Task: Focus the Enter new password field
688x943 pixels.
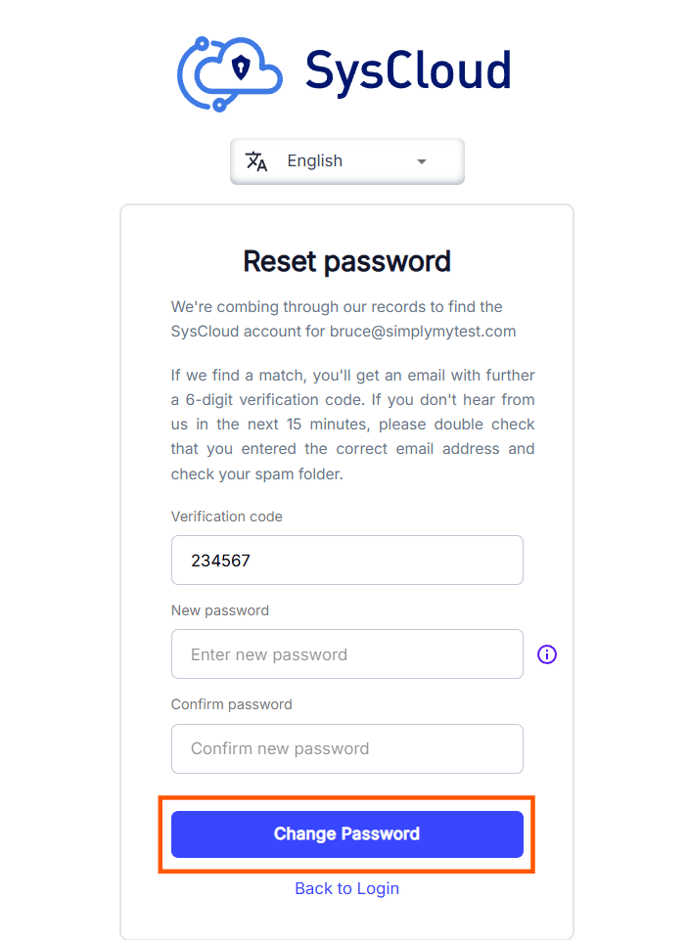Action: [x=346, y=654]
